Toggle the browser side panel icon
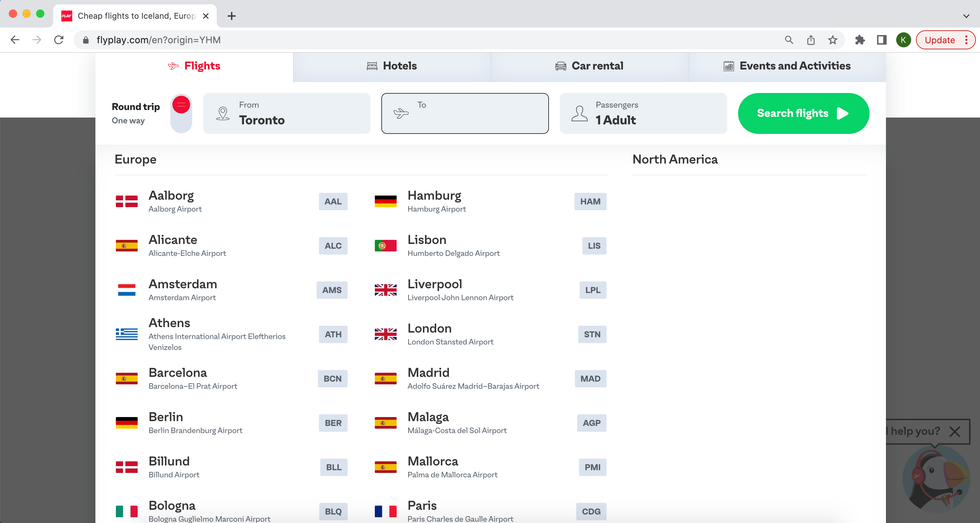 click(x=882, y=40)
